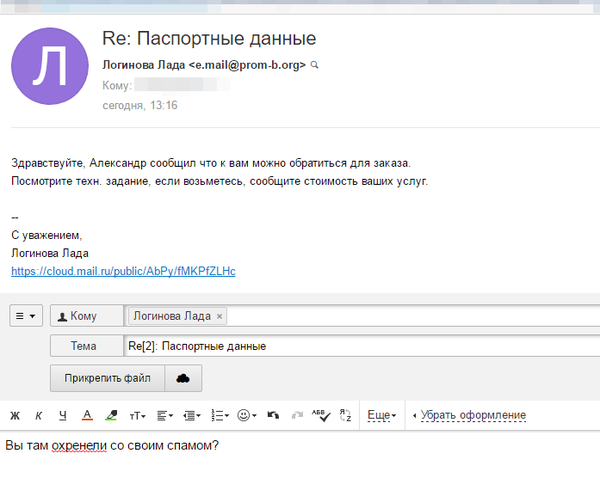Open compose options hamburger menu
This screenshot has height=484, width=600.
tap(26, 316)
